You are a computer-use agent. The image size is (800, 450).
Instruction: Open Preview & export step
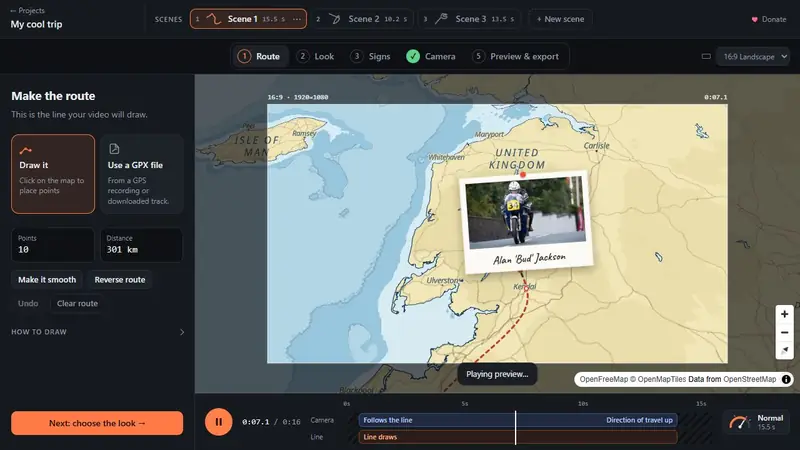pos(516,56)
